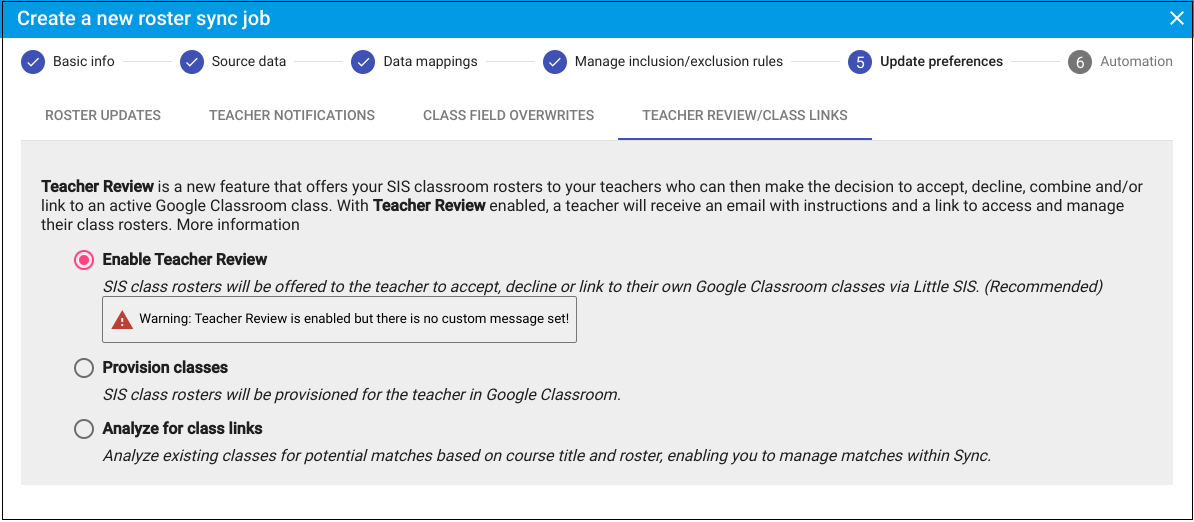
Task: Click the text 'Analyze existing classes for potential matches'
Action: coord(547,457)
